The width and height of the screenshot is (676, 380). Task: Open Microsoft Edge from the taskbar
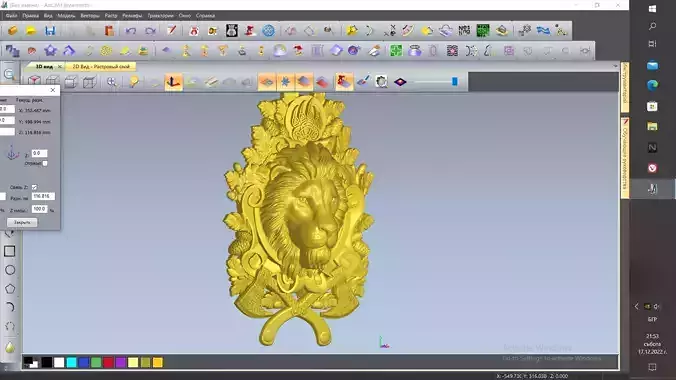point(652,85)
